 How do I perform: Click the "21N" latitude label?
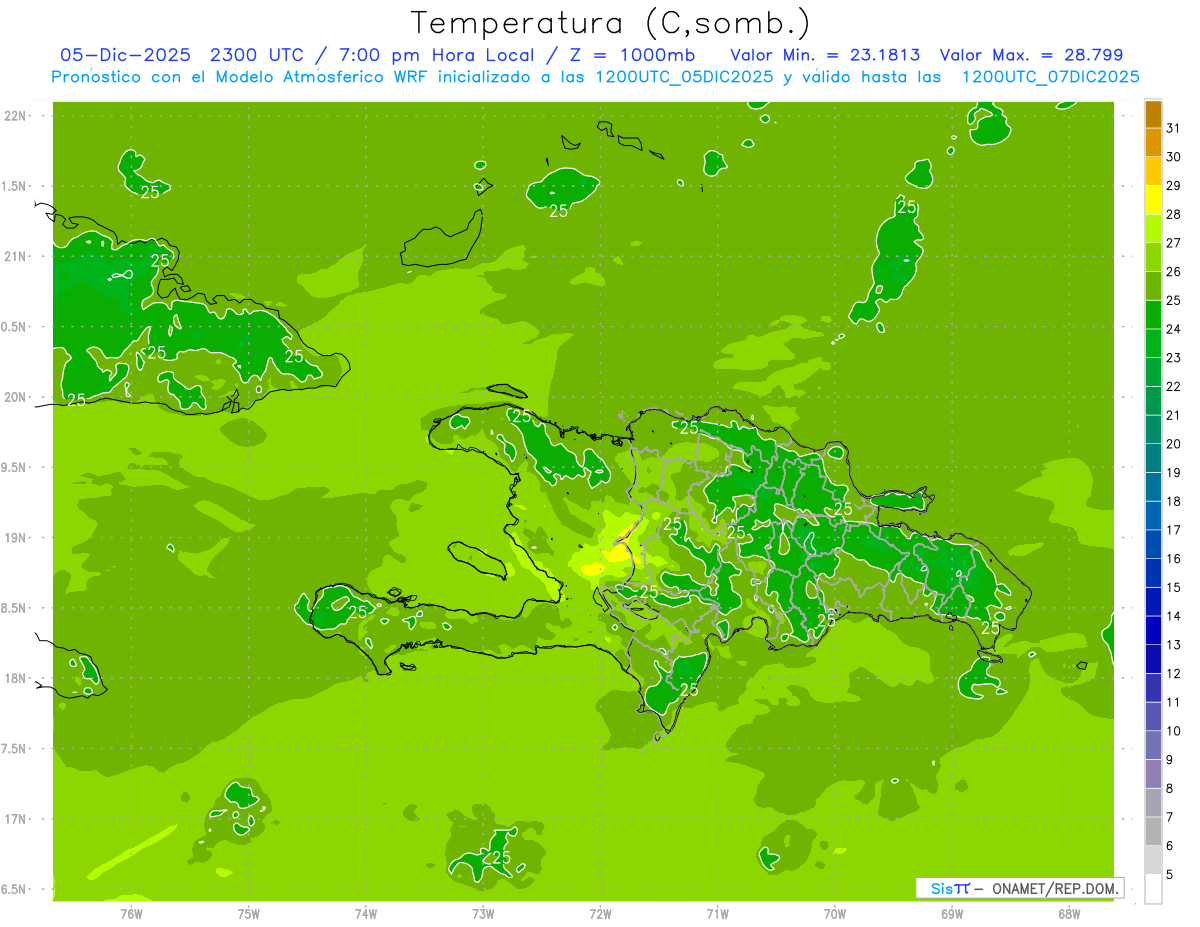15,256
